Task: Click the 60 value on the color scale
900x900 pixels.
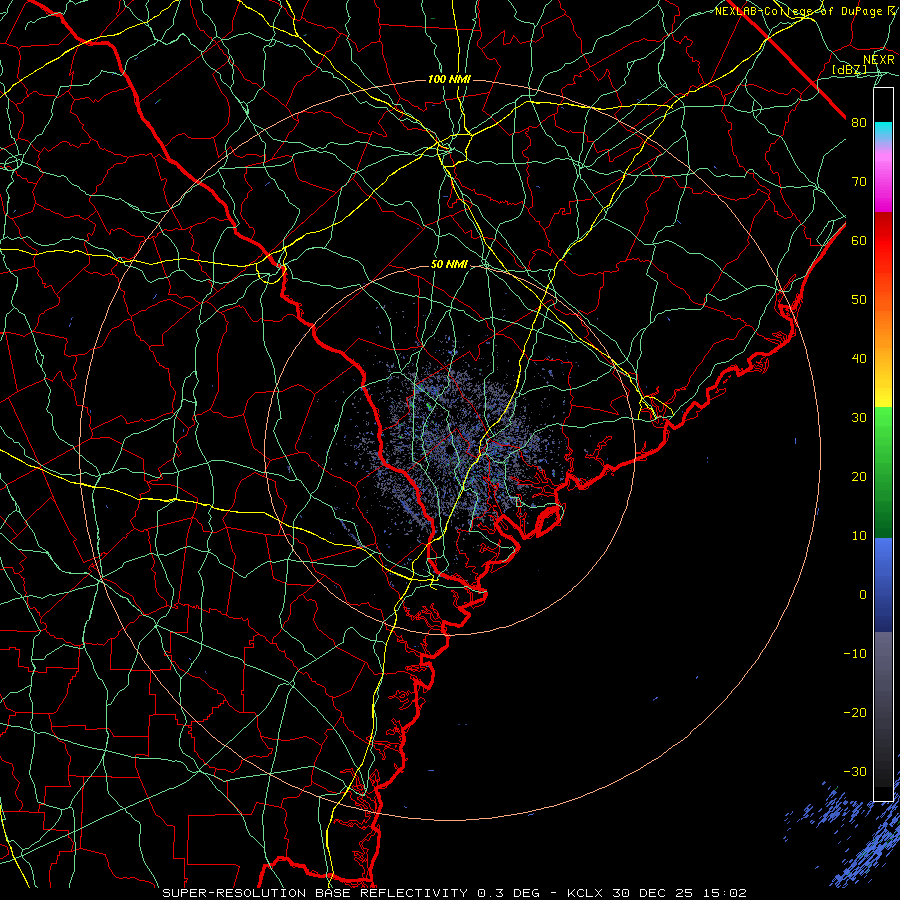Action: [859, 240]
